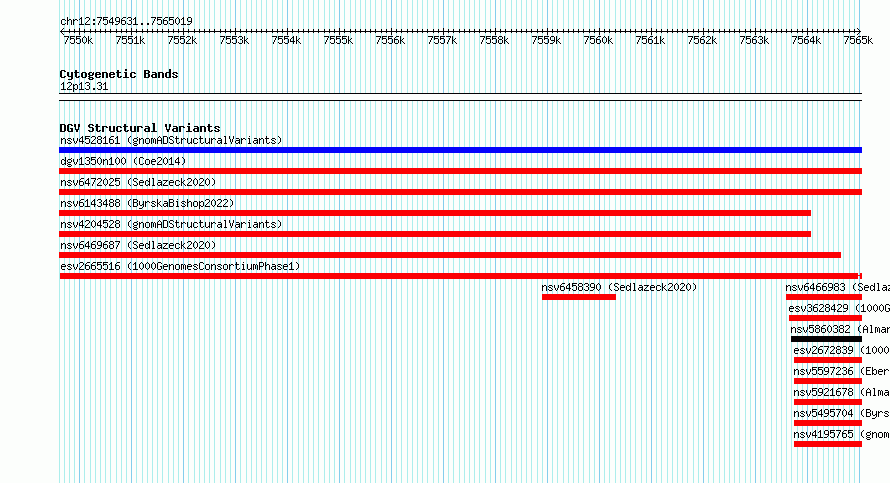Viewport: 890px width, 483px height.
Task: Click the red nsv5495704 variant bar
Action: 828,423
